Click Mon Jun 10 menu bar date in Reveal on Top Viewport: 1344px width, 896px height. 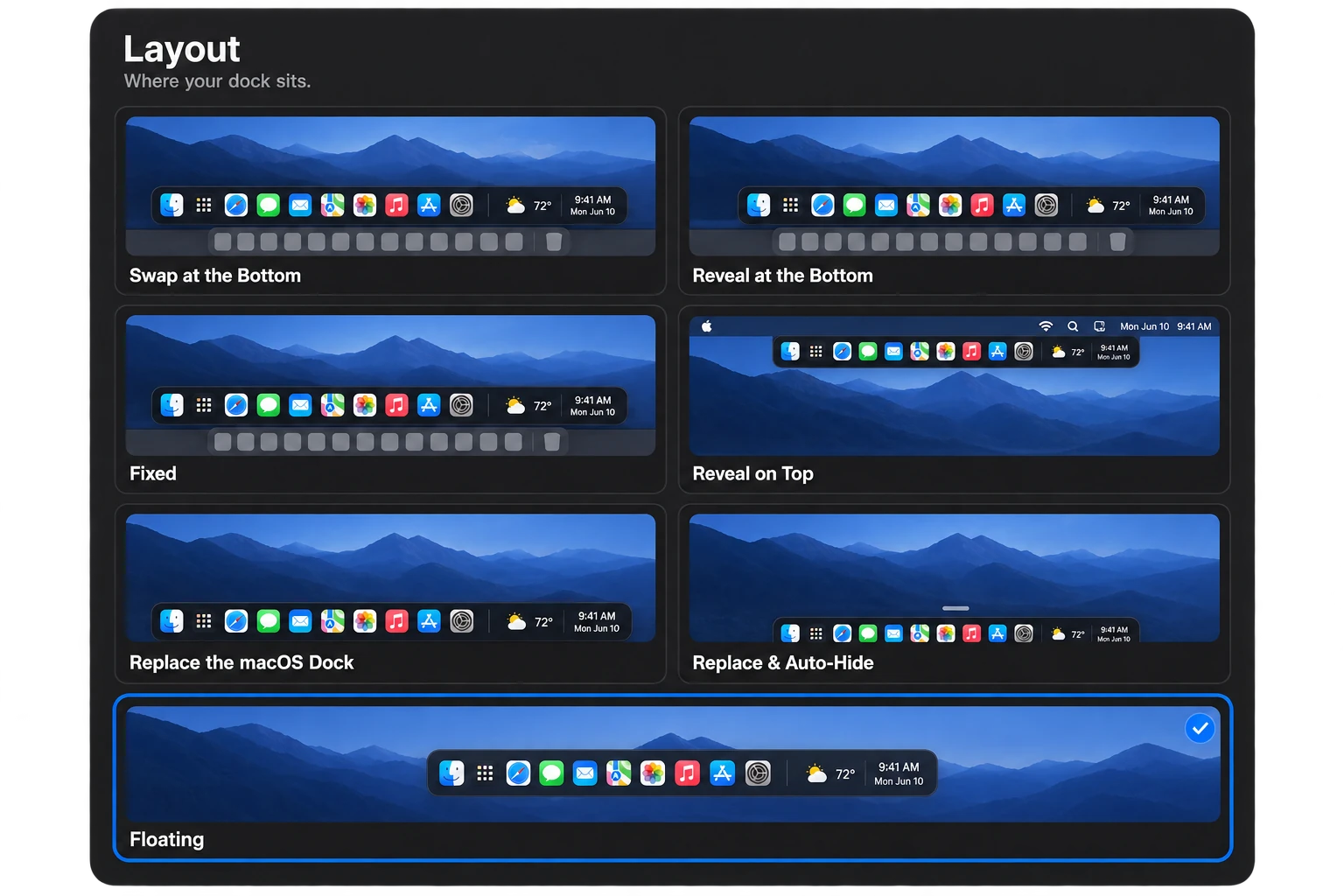[1144, 326]
